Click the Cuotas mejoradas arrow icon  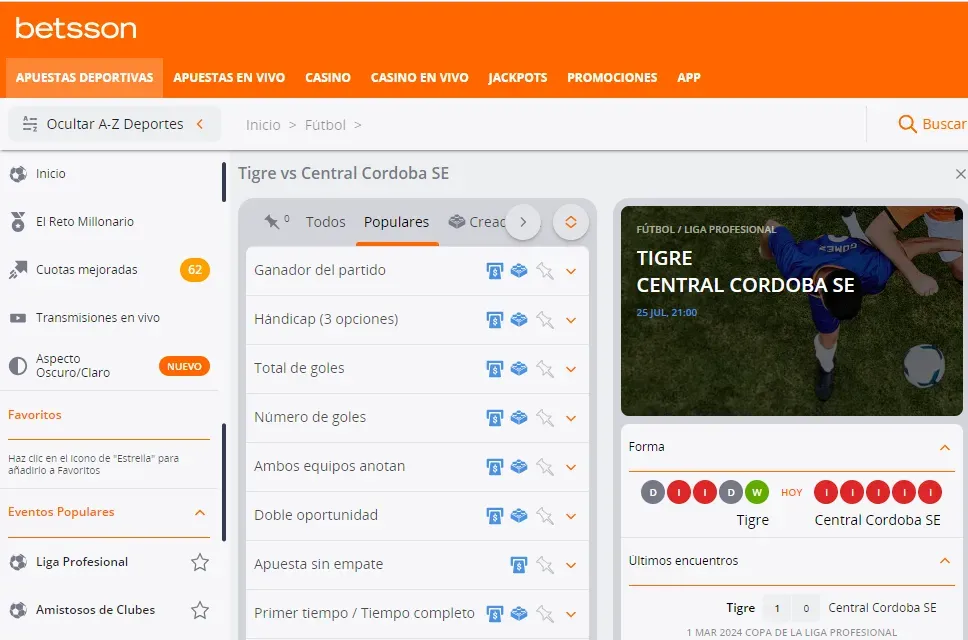[18, 270]
